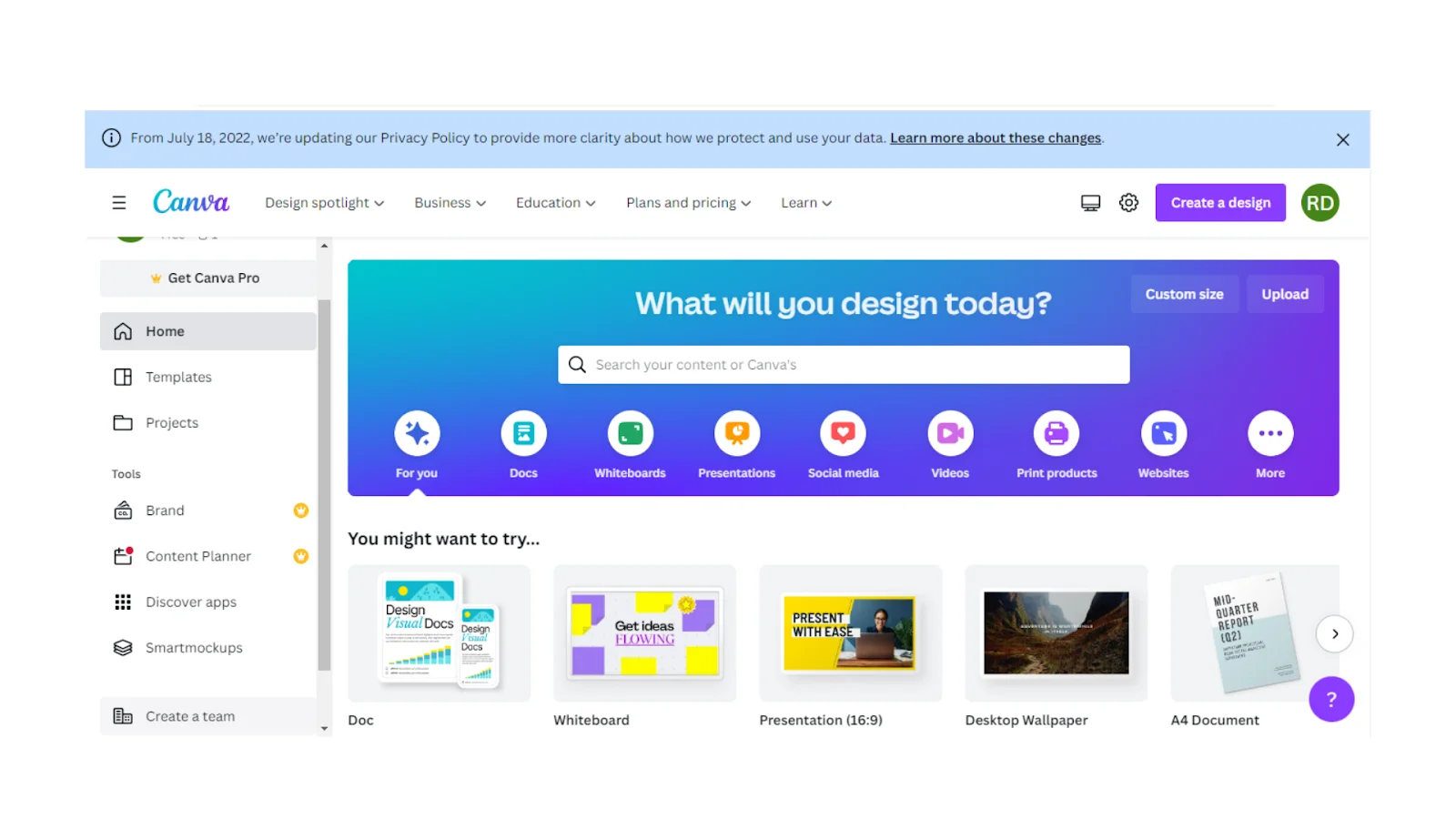Click the Brand crown Pro badge

pos(300,511)
